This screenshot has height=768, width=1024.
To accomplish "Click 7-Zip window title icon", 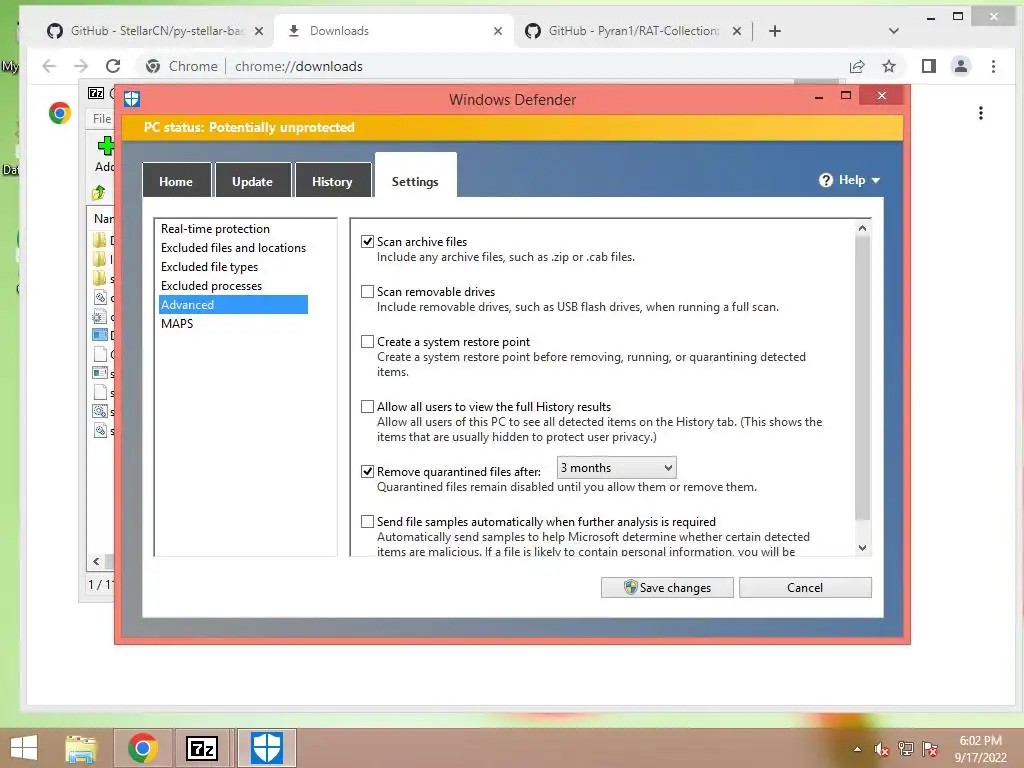I will pos(96,93).
